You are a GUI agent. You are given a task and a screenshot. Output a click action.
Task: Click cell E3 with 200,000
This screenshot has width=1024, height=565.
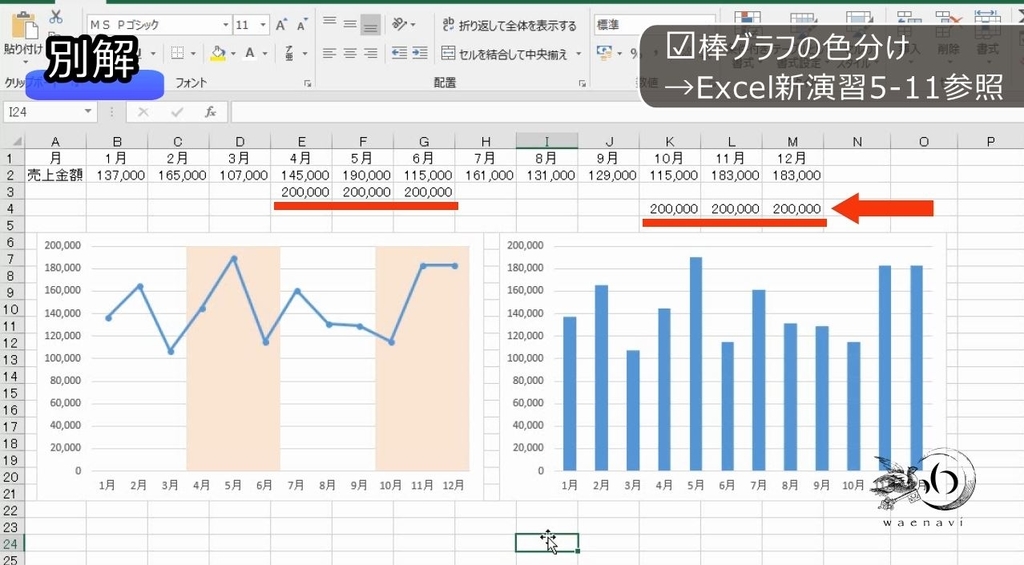pyautogui.click(x=301, y=192)
